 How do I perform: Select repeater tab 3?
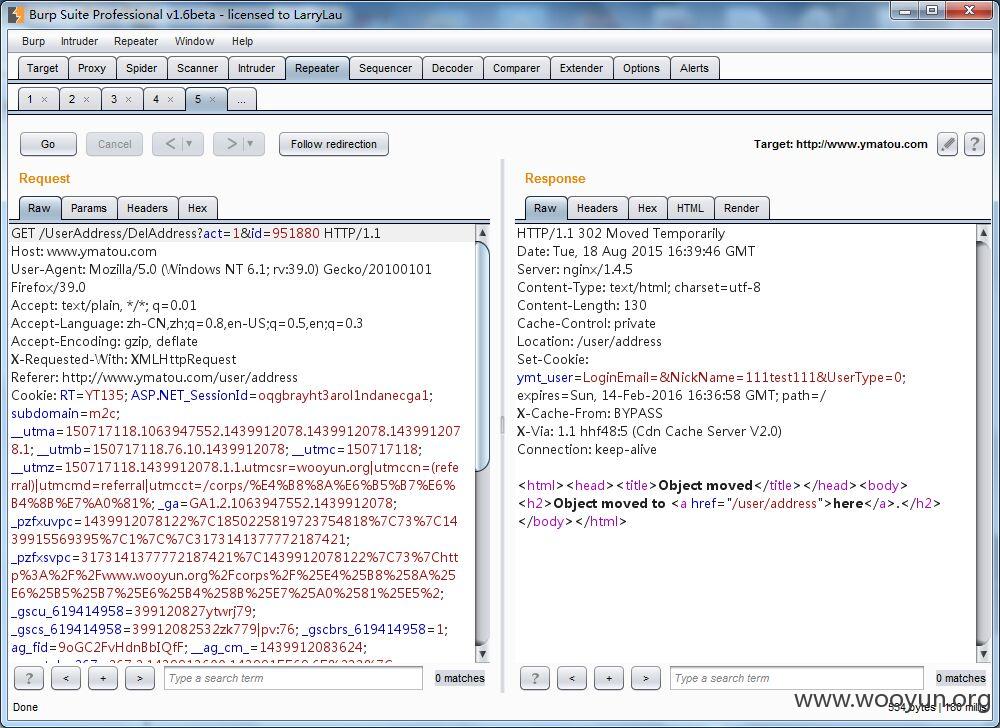point(114,99)
